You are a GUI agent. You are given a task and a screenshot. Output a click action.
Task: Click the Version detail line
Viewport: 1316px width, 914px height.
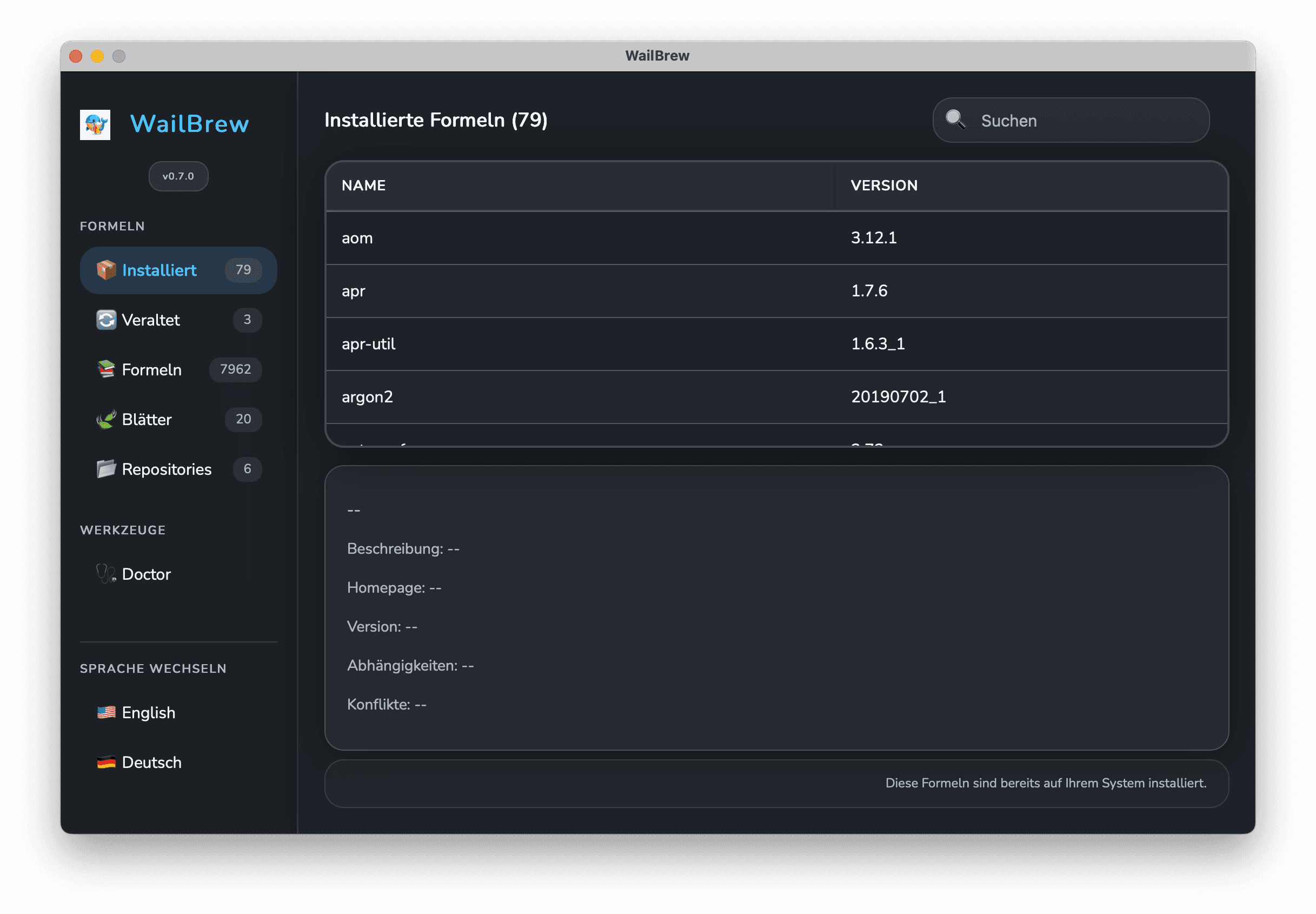[x=382, y=626]
